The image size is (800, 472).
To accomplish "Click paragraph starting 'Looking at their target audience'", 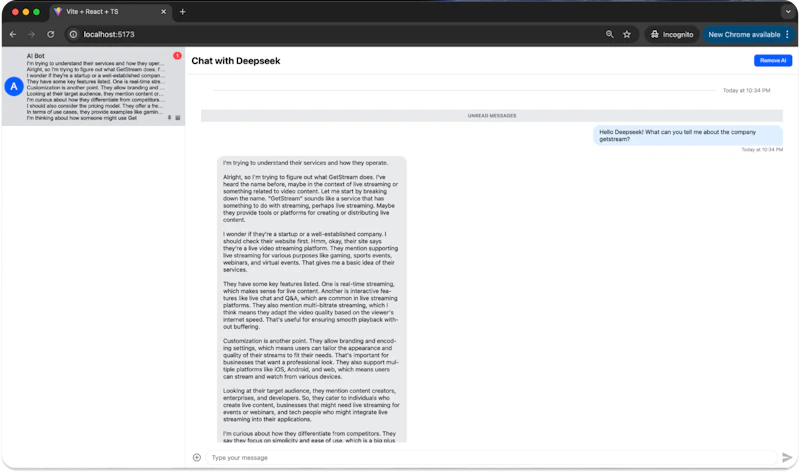I will tap(311, 405).
